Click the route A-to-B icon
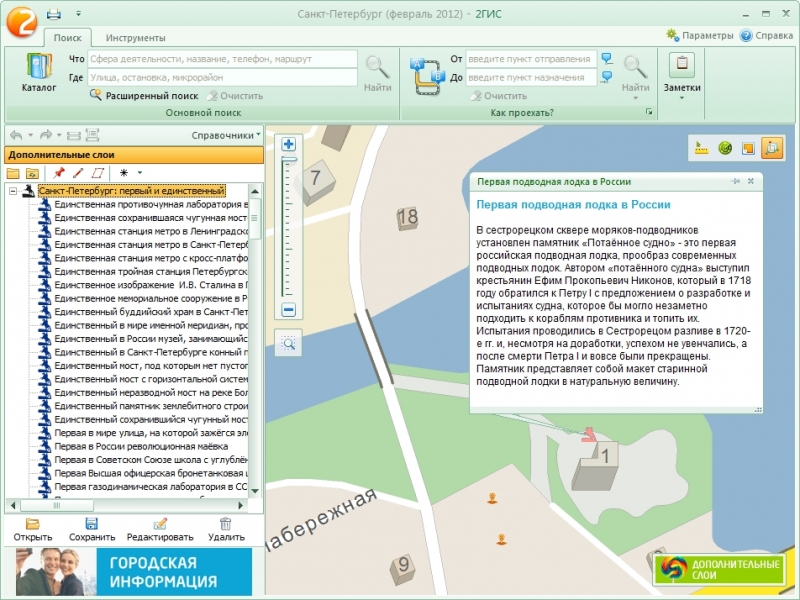800x600 pixels. coord(426,77)
